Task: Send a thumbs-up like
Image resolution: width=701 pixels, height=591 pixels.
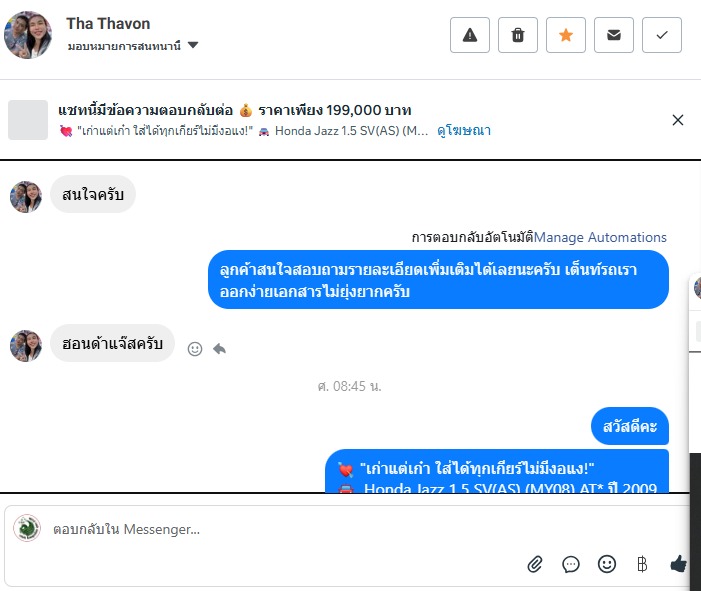Action: coord(679,564)
